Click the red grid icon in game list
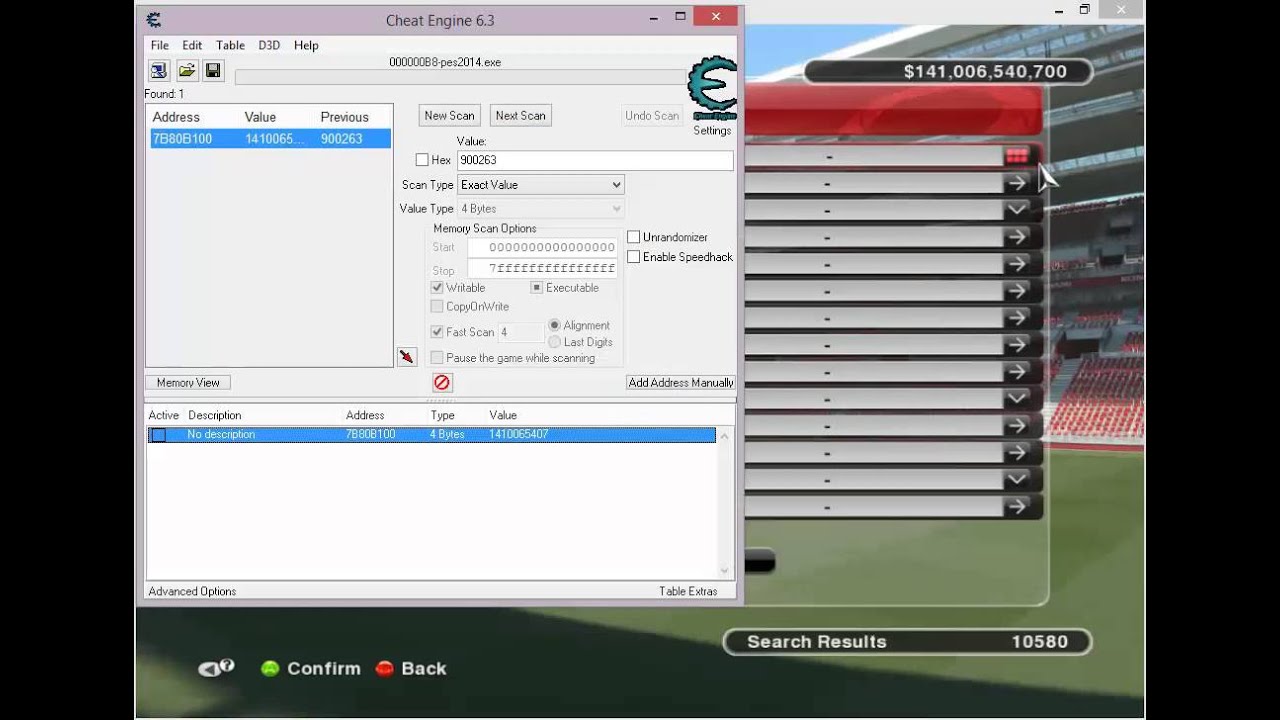This screenshot has height=720, width=1280. click(1017, 156)
